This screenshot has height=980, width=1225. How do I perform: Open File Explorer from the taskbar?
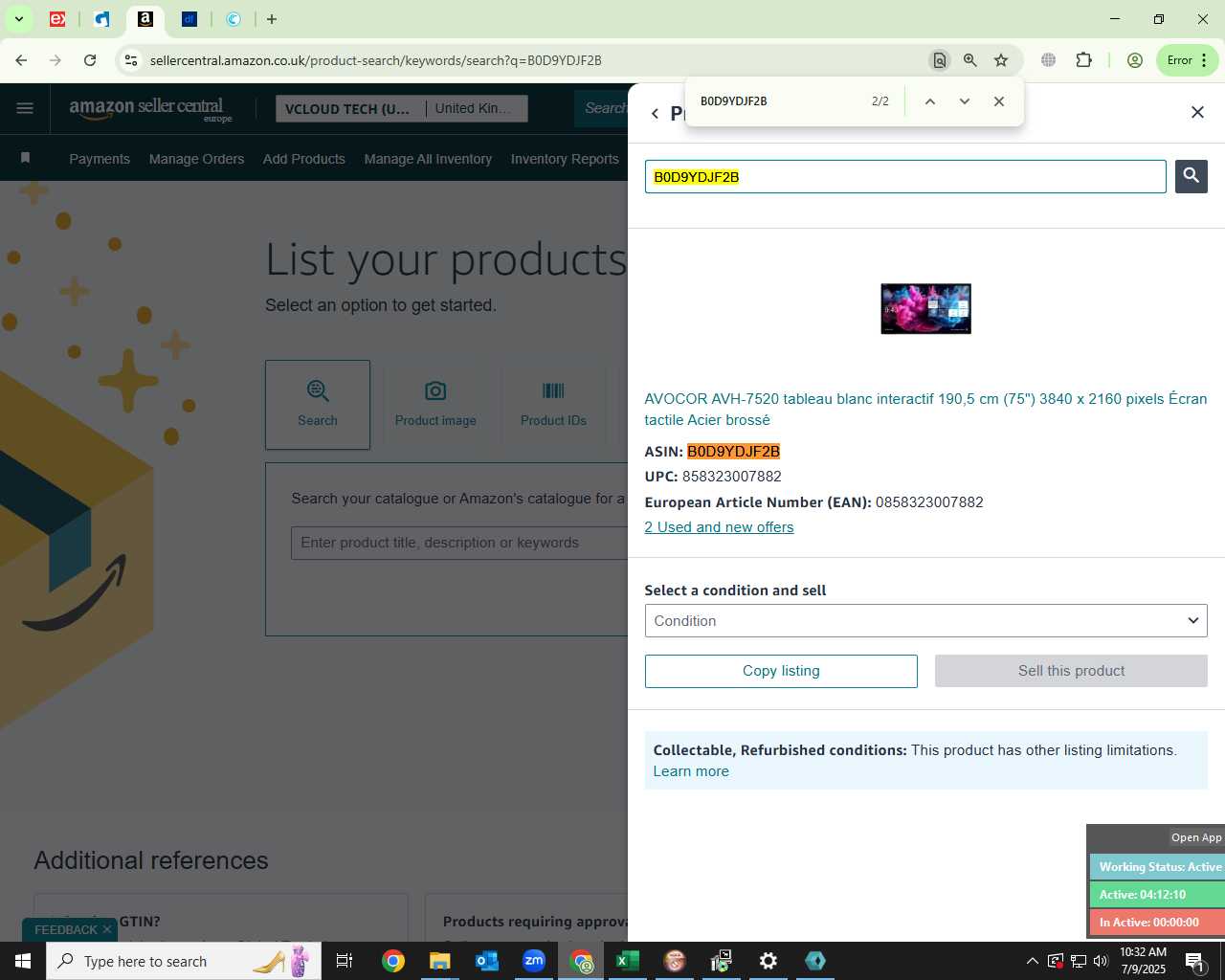coord(440,961)
